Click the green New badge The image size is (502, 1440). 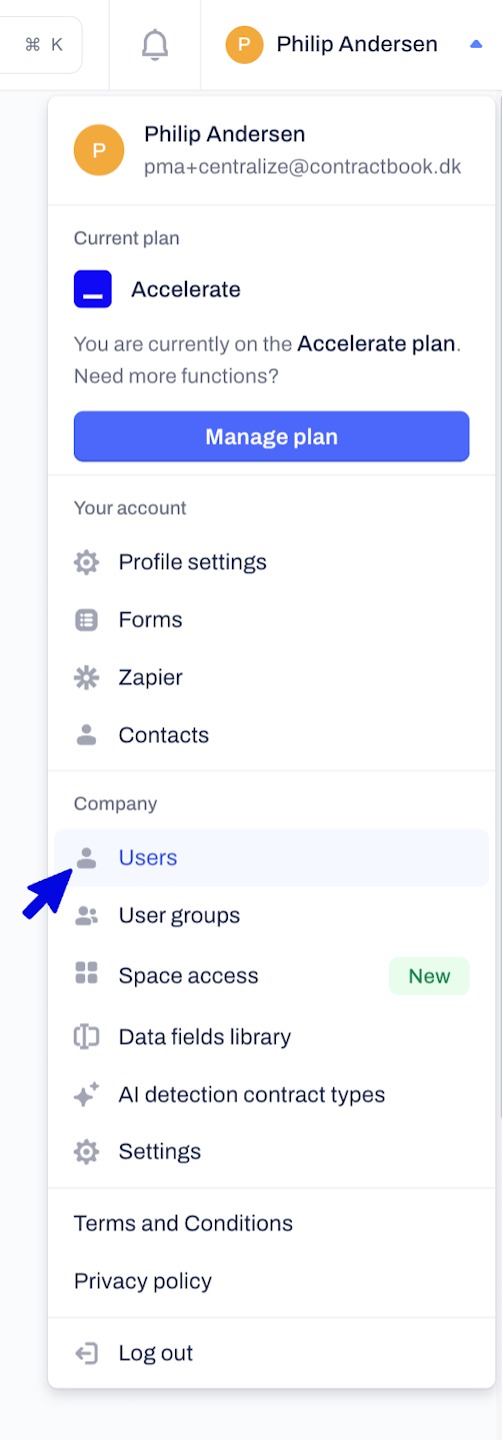click(429, 976)
